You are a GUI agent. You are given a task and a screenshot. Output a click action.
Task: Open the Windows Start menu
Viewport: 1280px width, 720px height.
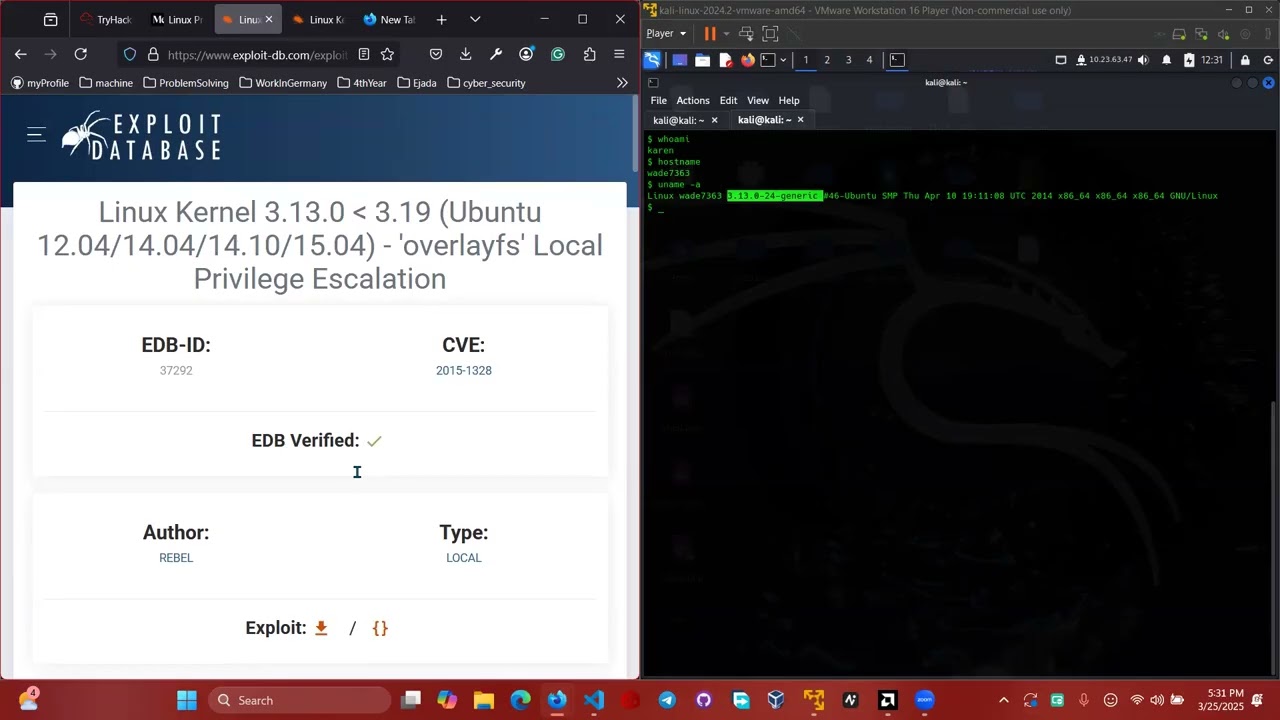click(x=187, y=700)
